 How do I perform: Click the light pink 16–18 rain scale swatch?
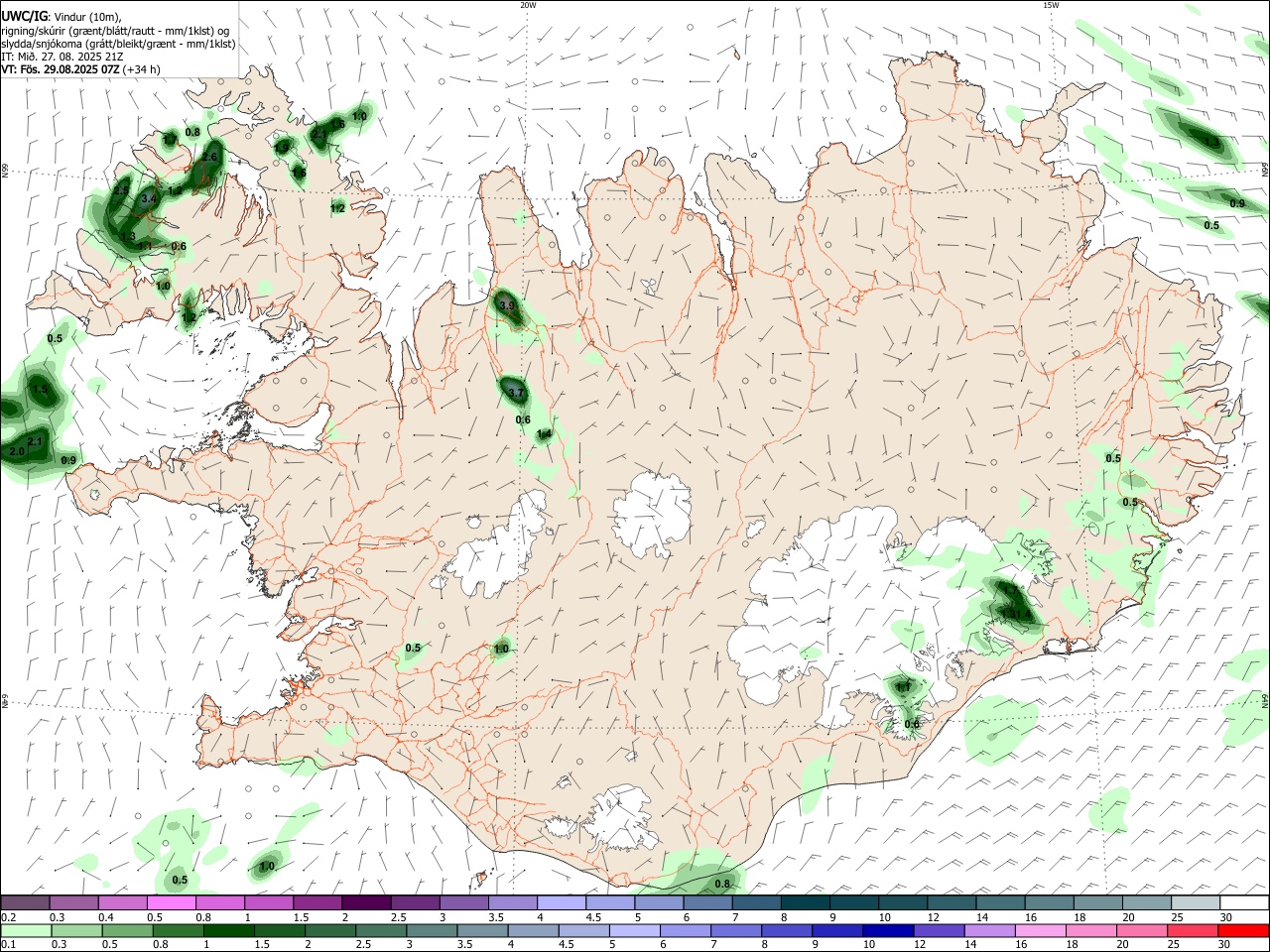pyautogui.click(x=1042, y=931)
